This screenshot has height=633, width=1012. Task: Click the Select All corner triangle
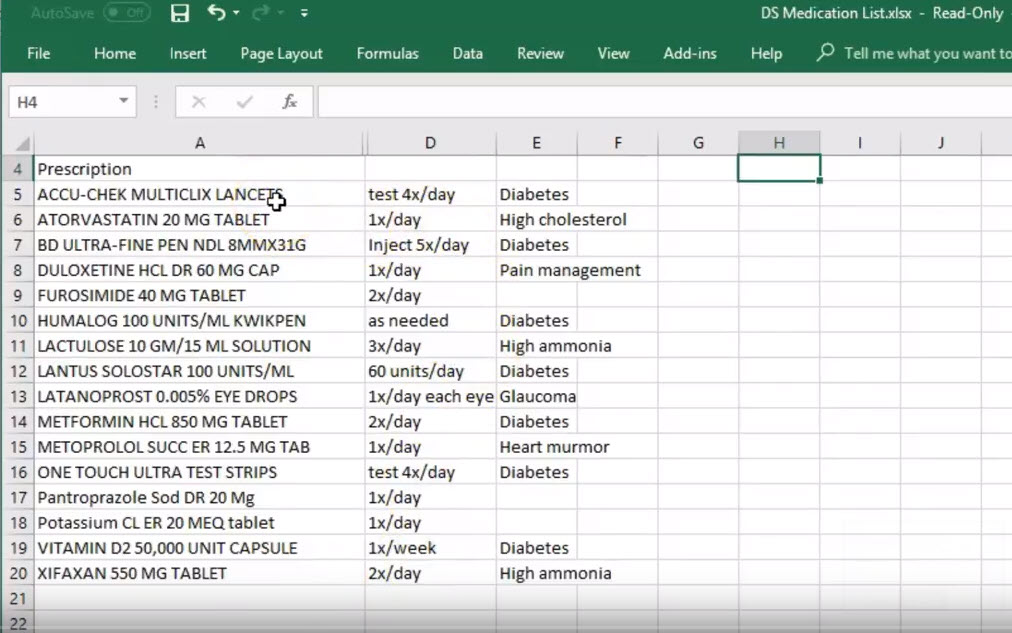22,143
